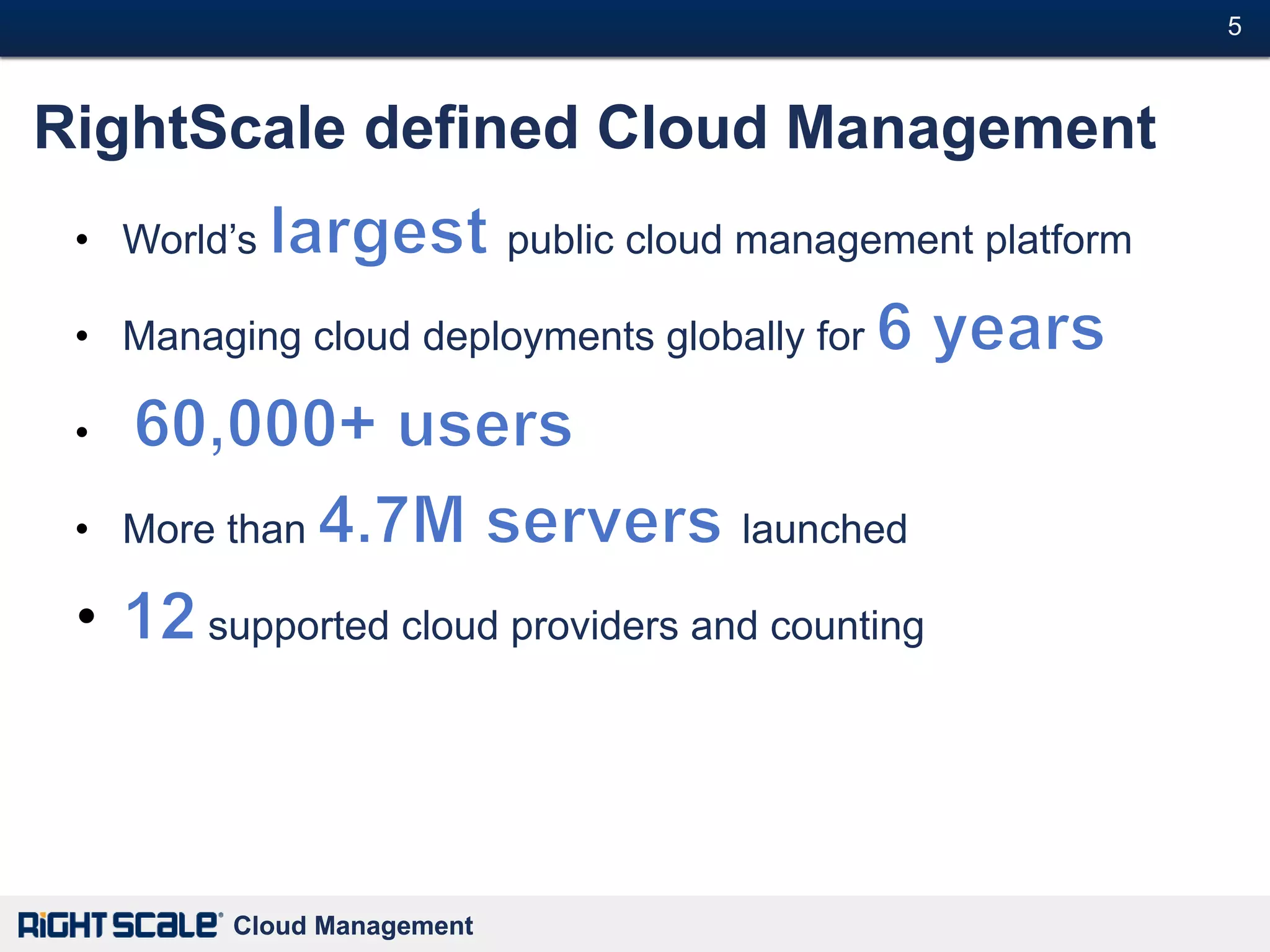
Task: Click the highlighted text 6 years
Action: point(990,329)
